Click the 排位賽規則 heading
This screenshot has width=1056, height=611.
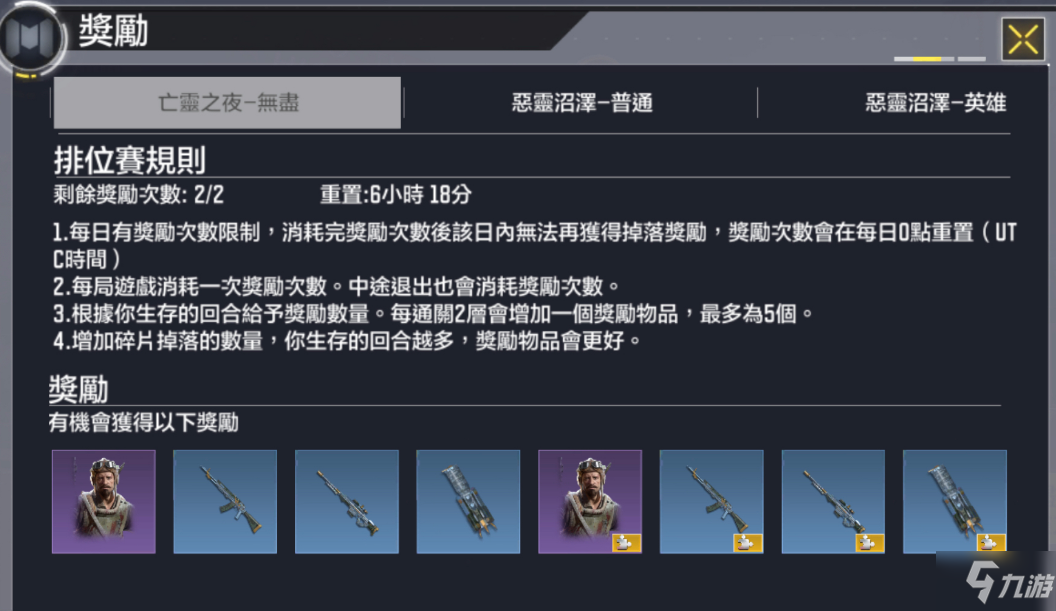pos(129,160)
